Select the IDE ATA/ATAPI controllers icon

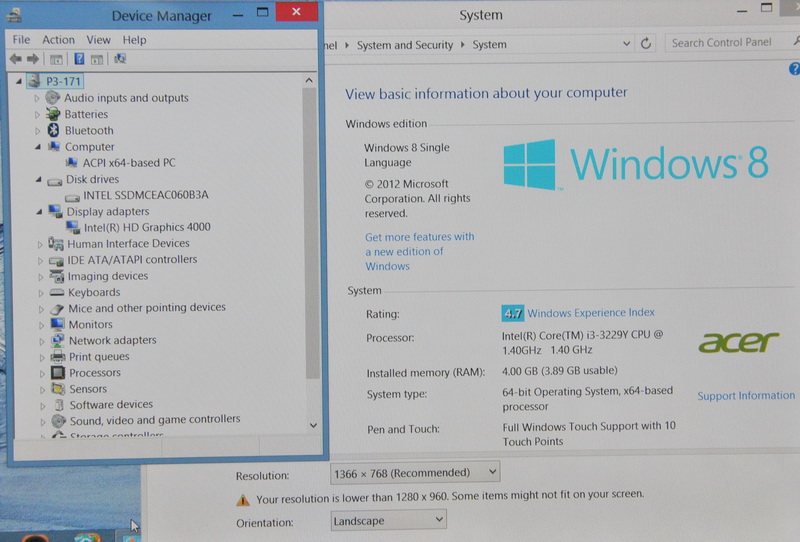click(56, 260)
